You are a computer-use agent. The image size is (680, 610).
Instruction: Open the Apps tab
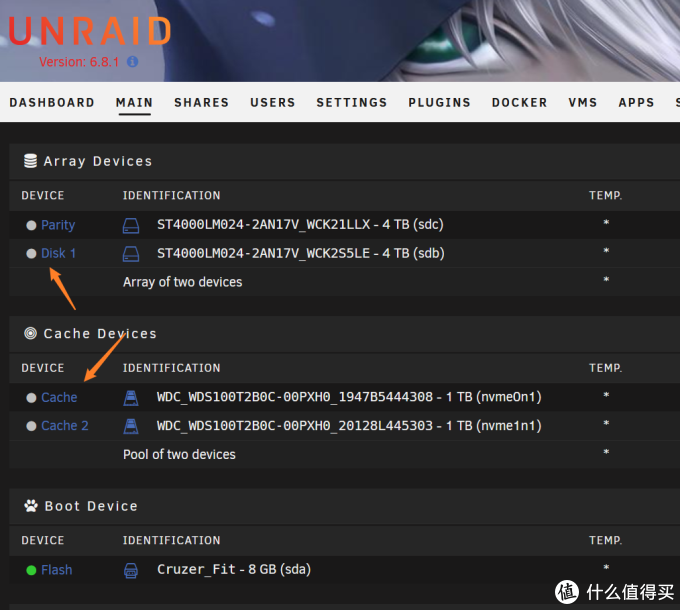[636, 102]
